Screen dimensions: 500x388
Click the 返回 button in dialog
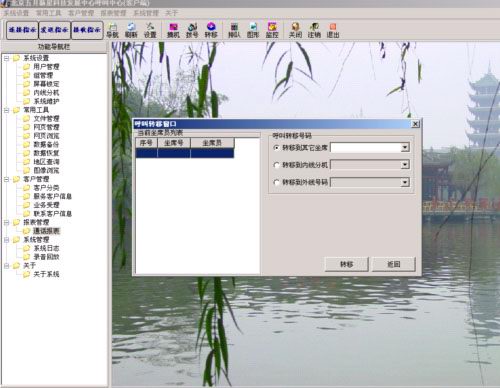(x=394, y=264)
